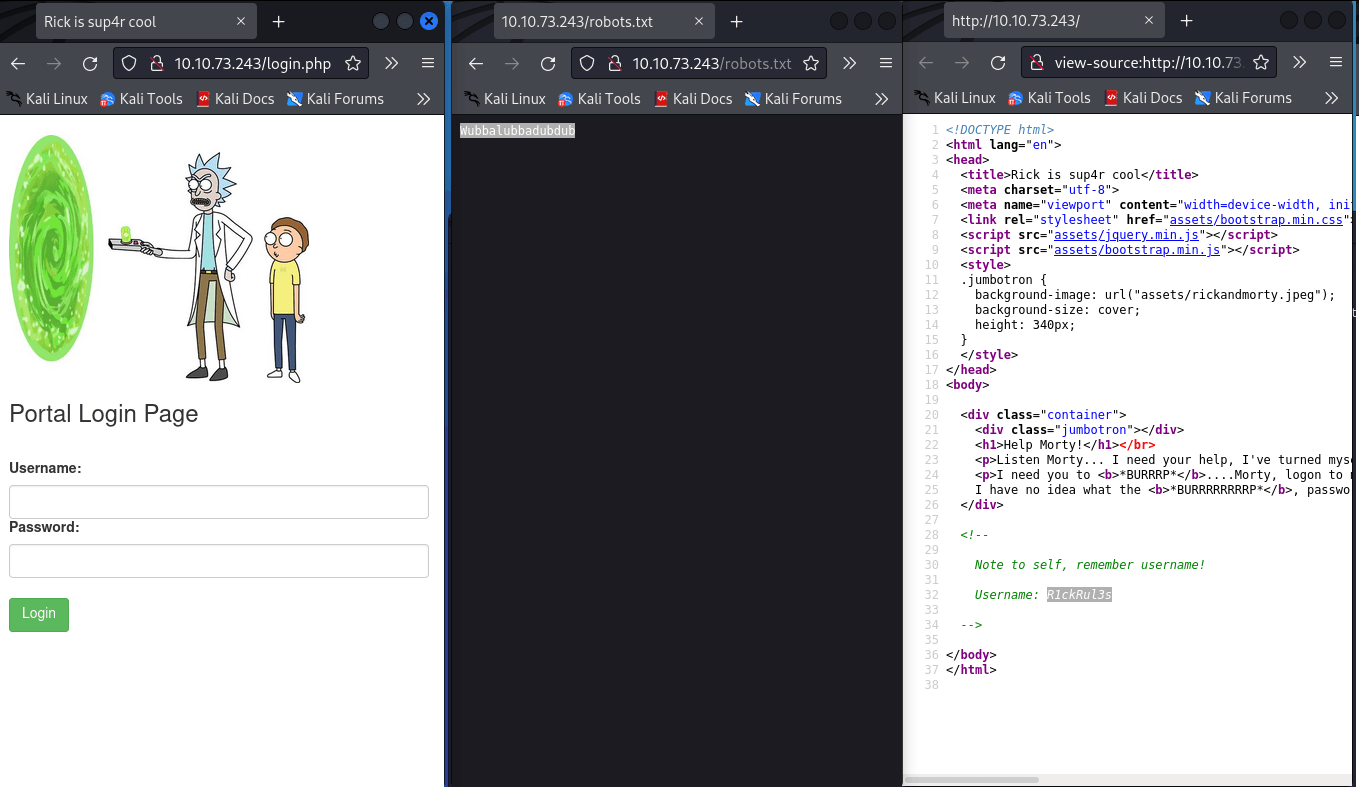
Task: Select the 10.10.73.243/robots.txt tab
Action: pyautogui.click(x=603, y=21)
